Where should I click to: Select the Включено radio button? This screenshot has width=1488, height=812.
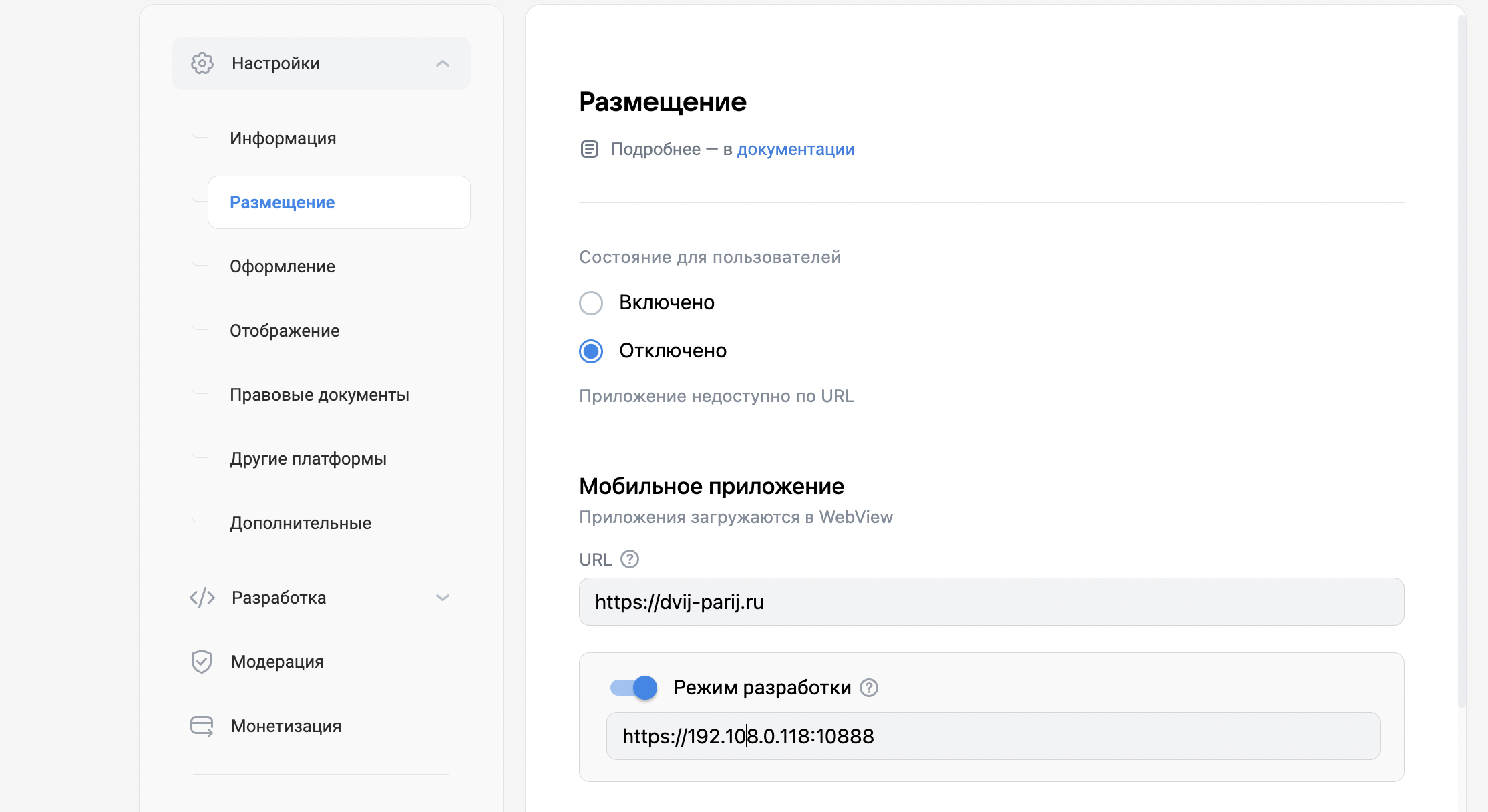(x=590, y=302)
